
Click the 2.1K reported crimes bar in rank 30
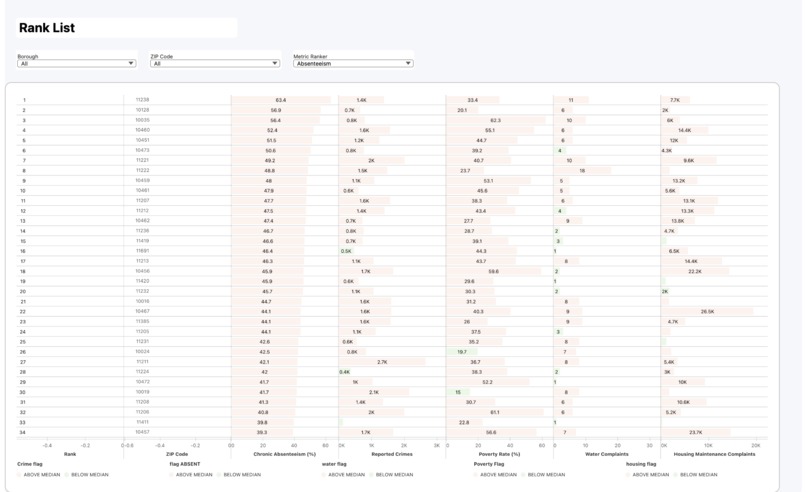(374, 392)
